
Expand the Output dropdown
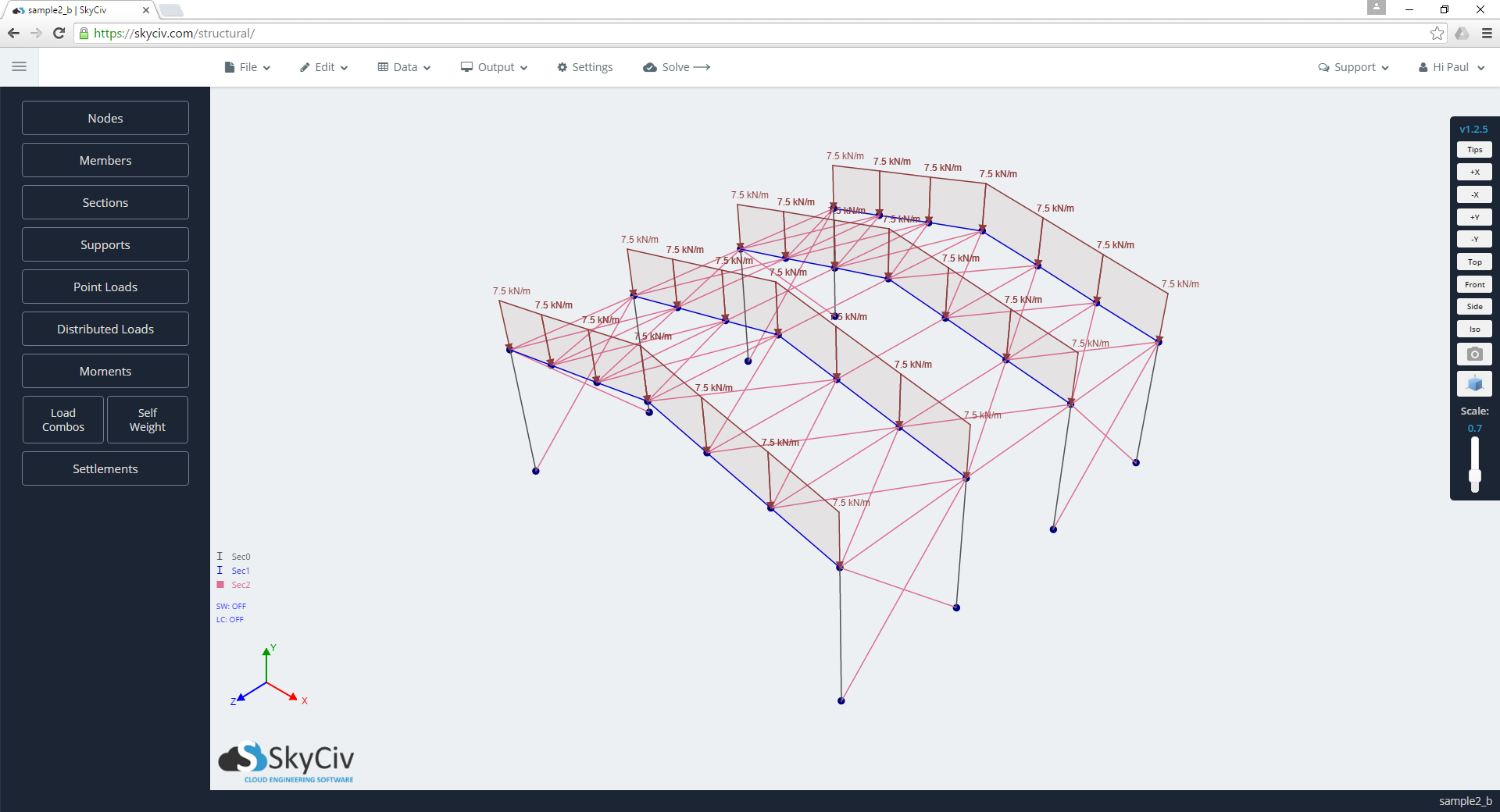[x=493, y=67]
